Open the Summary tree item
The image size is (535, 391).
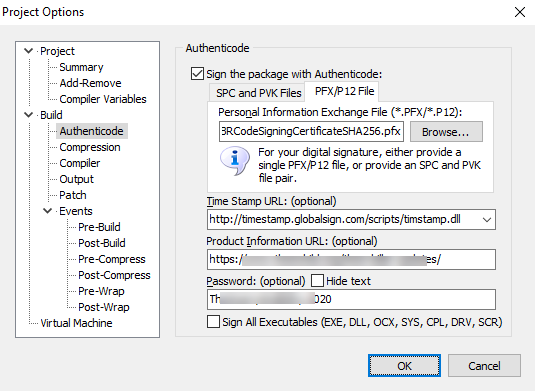coord(81,67)
